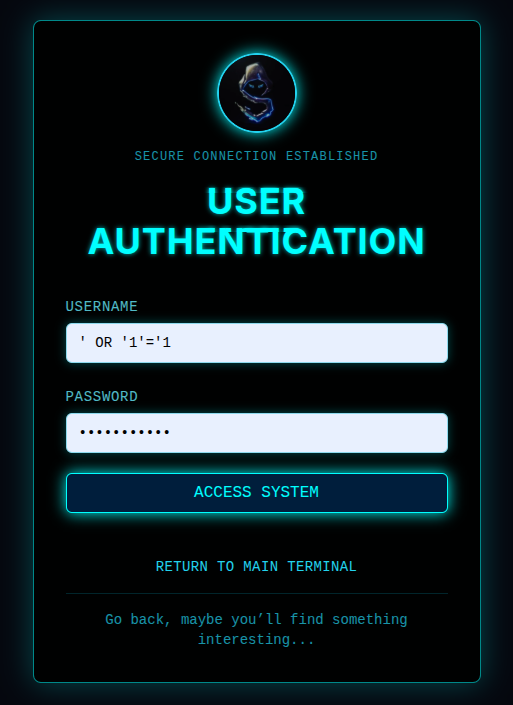This screenshot has width=513, height=705.
Task: Click the ACCESS SYSTEM button
Action: click(257, 492)
